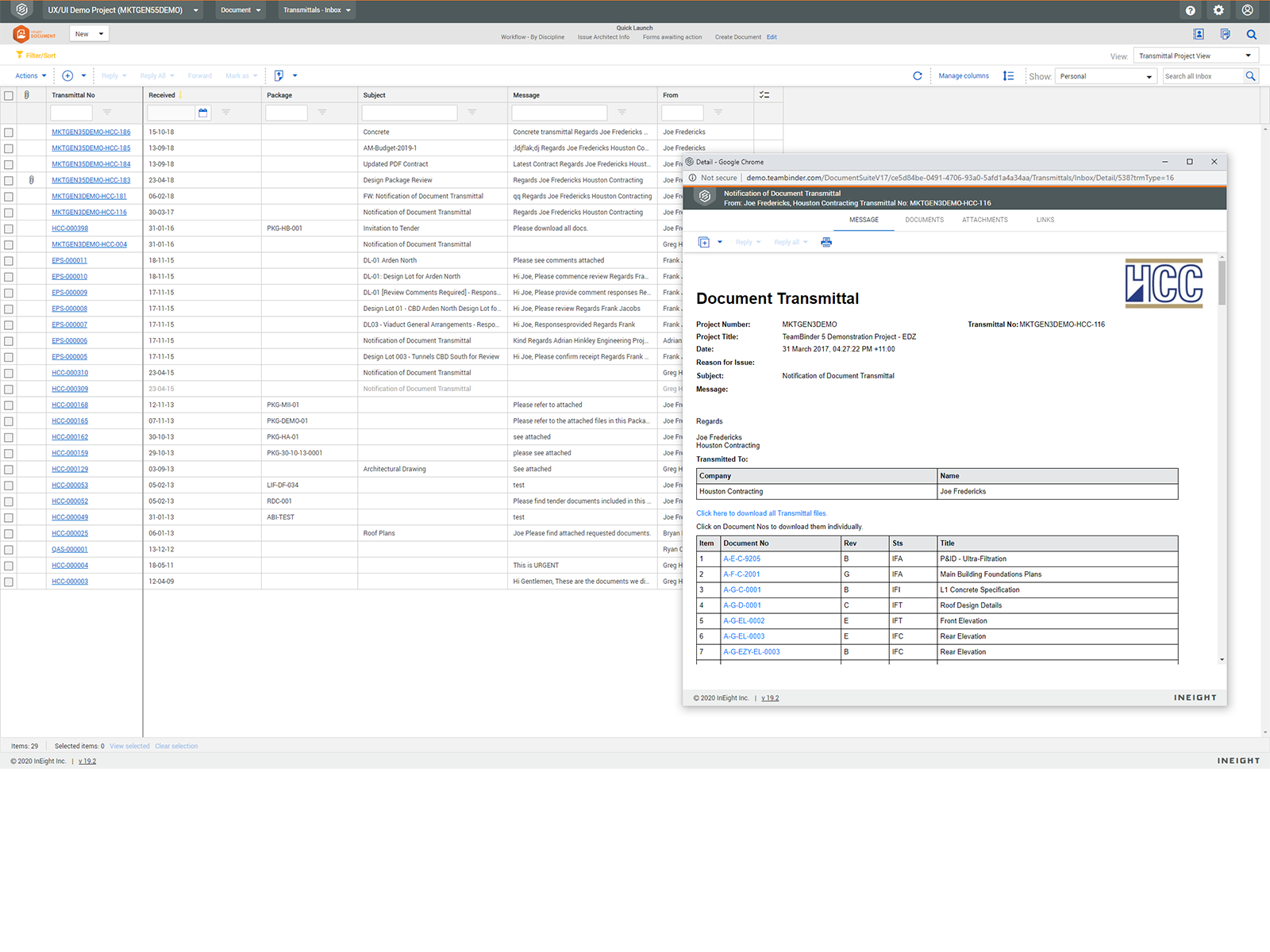Click the Create Document quick launch link
The image size is (1270, 952).
(x=737, y=37)
